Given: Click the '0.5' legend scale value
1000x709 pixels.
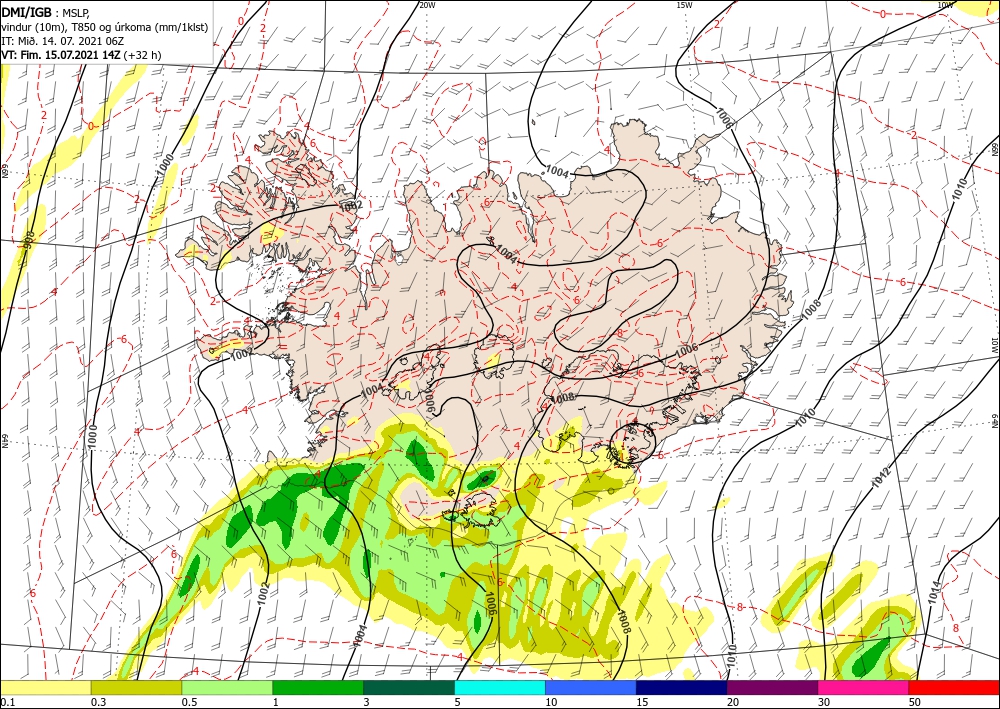Looking at the screenshot, I should click(x=188, y=702).
